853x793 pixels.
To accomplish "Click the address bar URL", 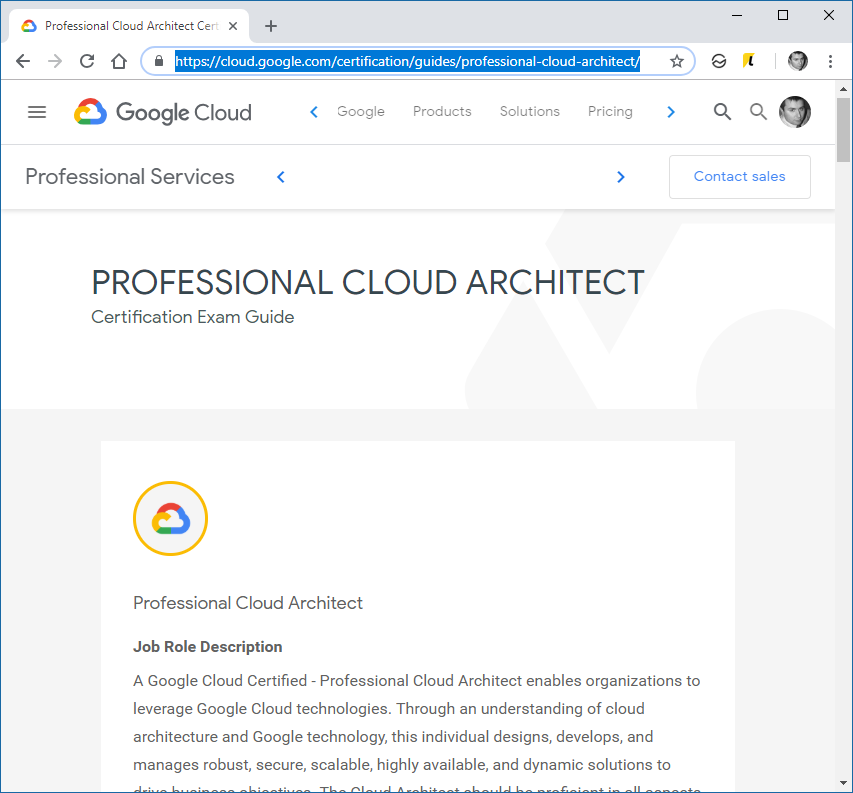I will point(407,61).
